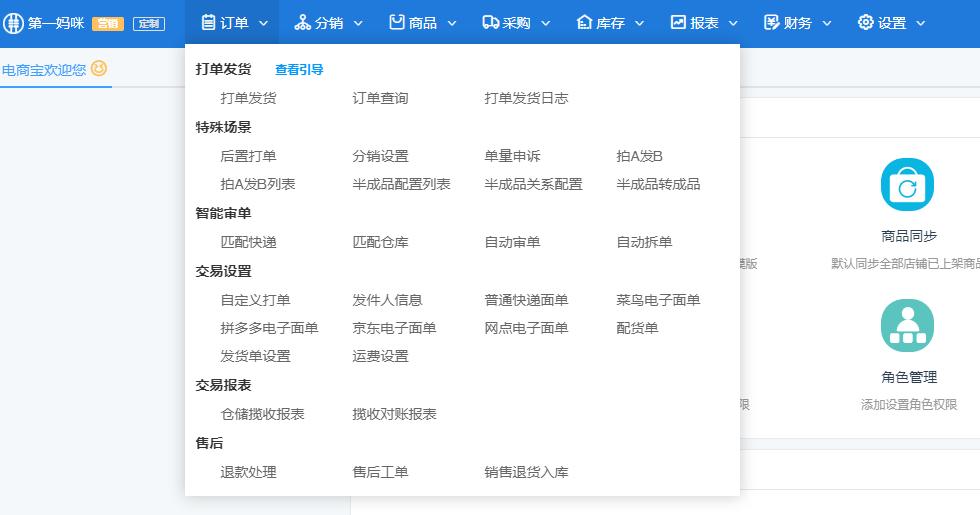Screen dimensions: 980x515
Task: Click the 设置 gear icon in navbar
Action: point(866,22)
